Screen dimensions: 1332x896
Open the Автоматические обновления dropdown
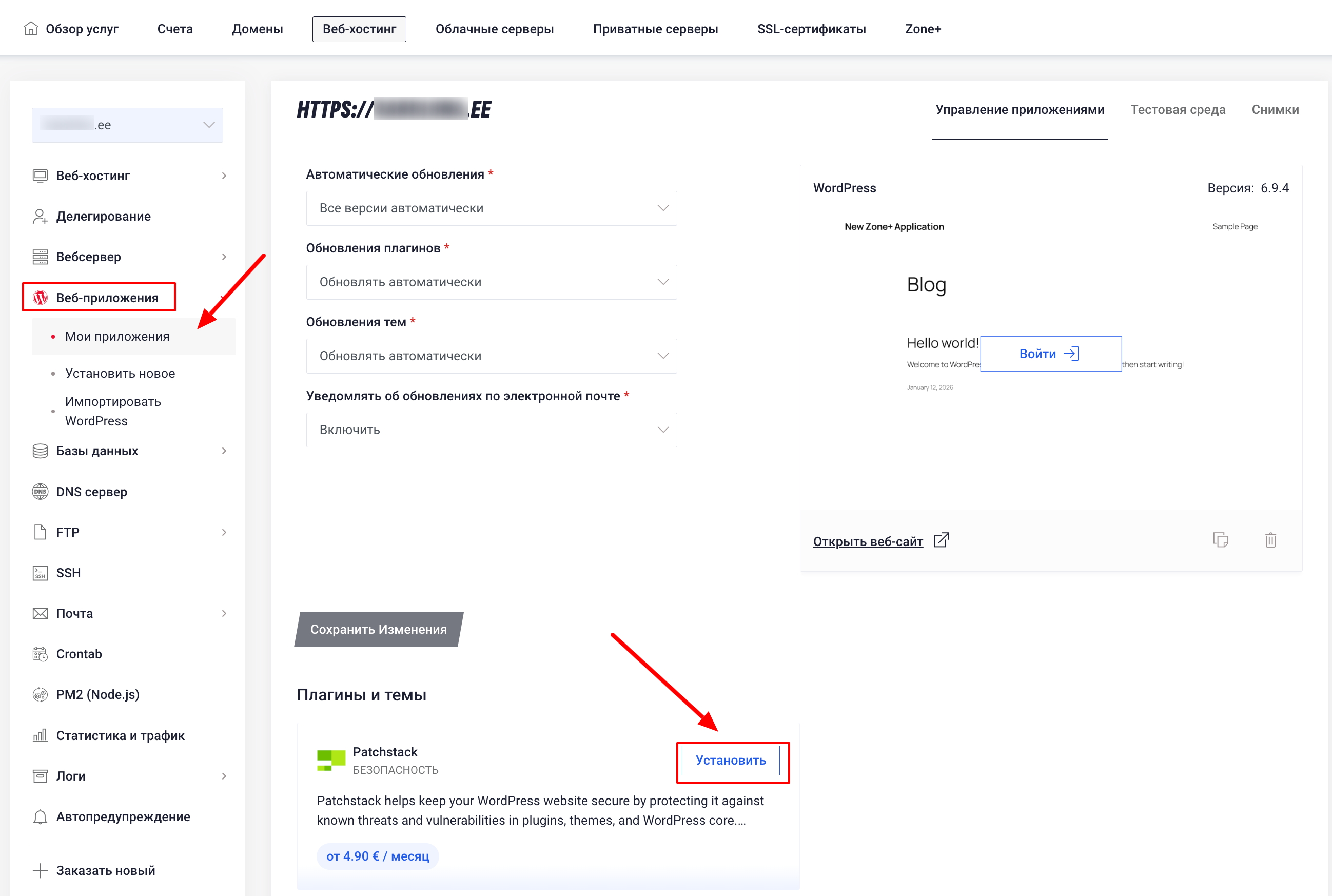491,208
